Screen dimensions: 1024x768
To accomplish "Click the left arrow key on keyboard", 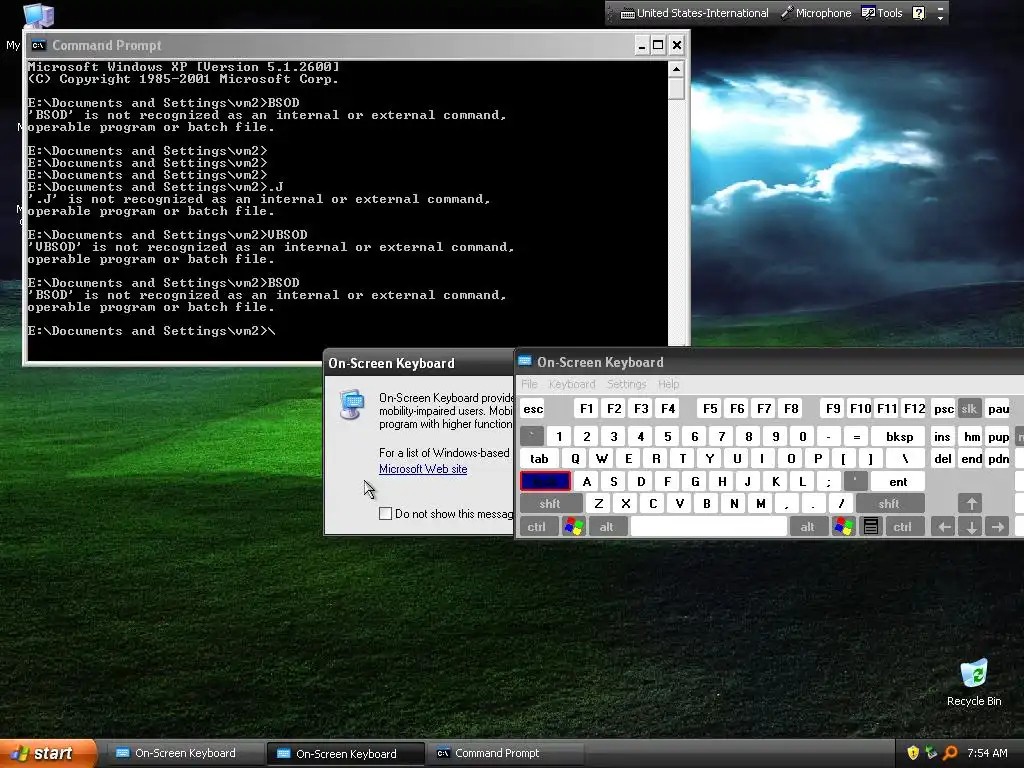I will [x=943, y=526].
